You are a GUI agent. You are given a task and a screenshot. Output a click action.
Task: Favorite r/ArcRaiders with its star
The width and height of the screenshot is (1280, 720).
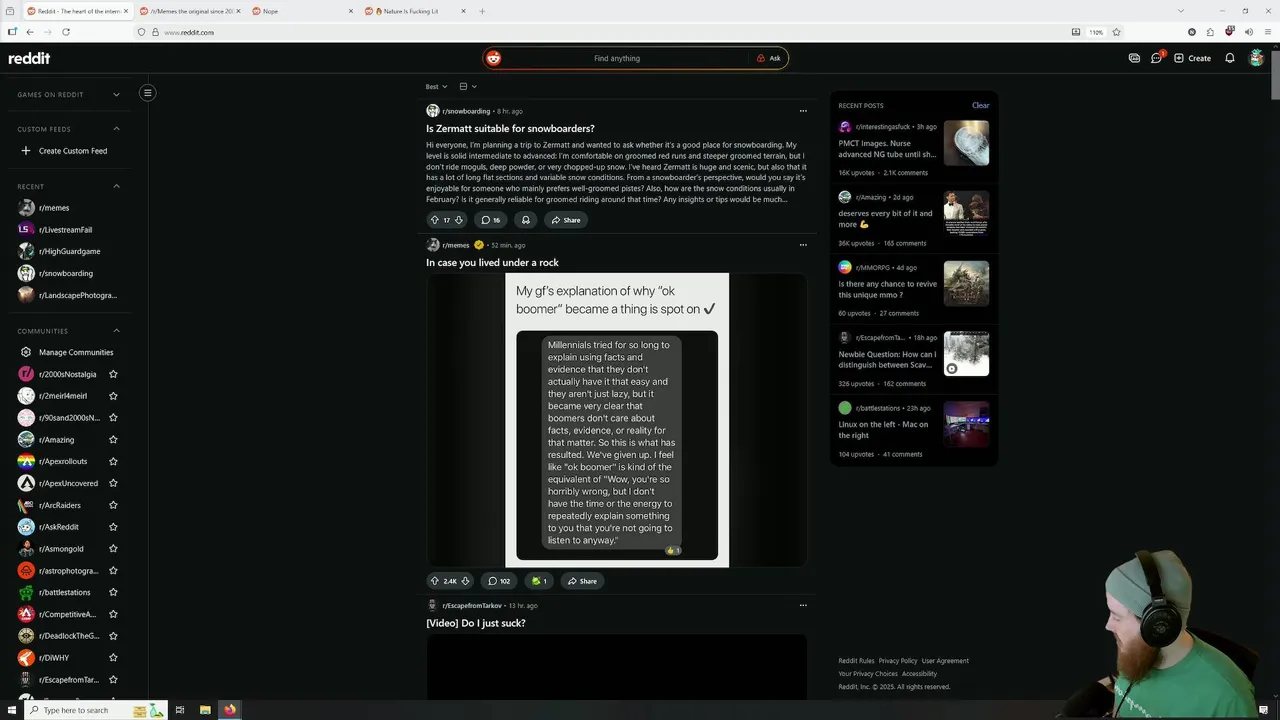click(x=113, y=505)
